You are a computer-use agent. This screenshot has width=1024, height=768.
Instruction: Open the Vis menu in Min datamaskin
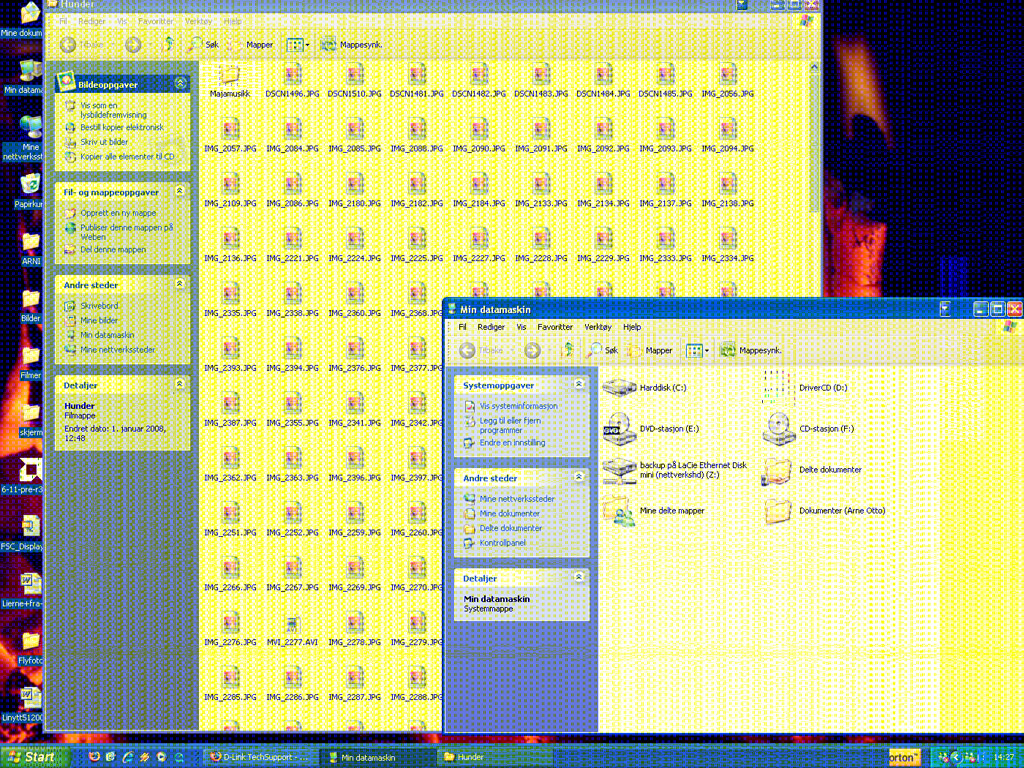pyautogui.click(x=521, y=327)
